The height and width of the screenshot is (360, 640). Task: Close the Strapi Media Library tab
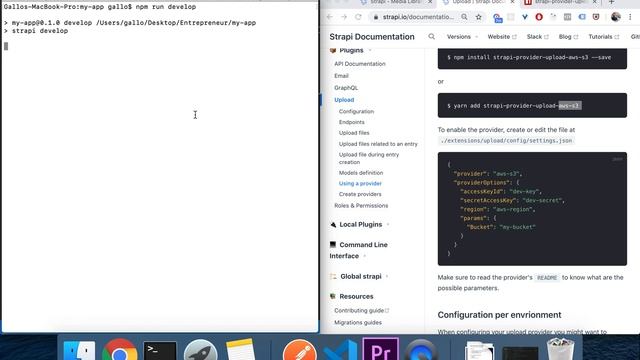pyautogui.click(x=430, y=2)
